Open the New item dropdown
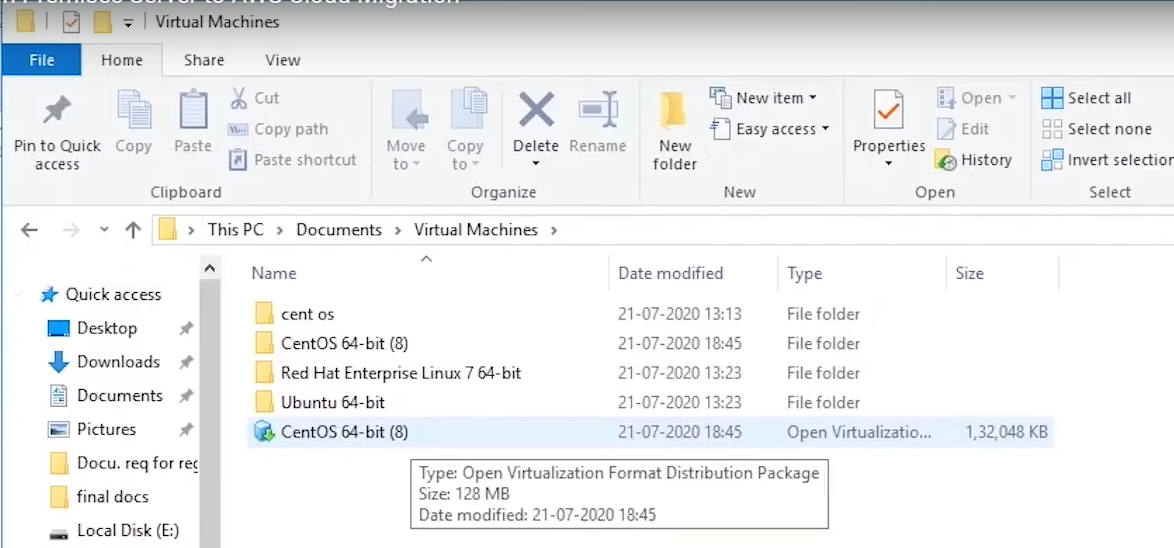Image resolution: width=1174 pixels, height=548 pixels. point(764,98)
